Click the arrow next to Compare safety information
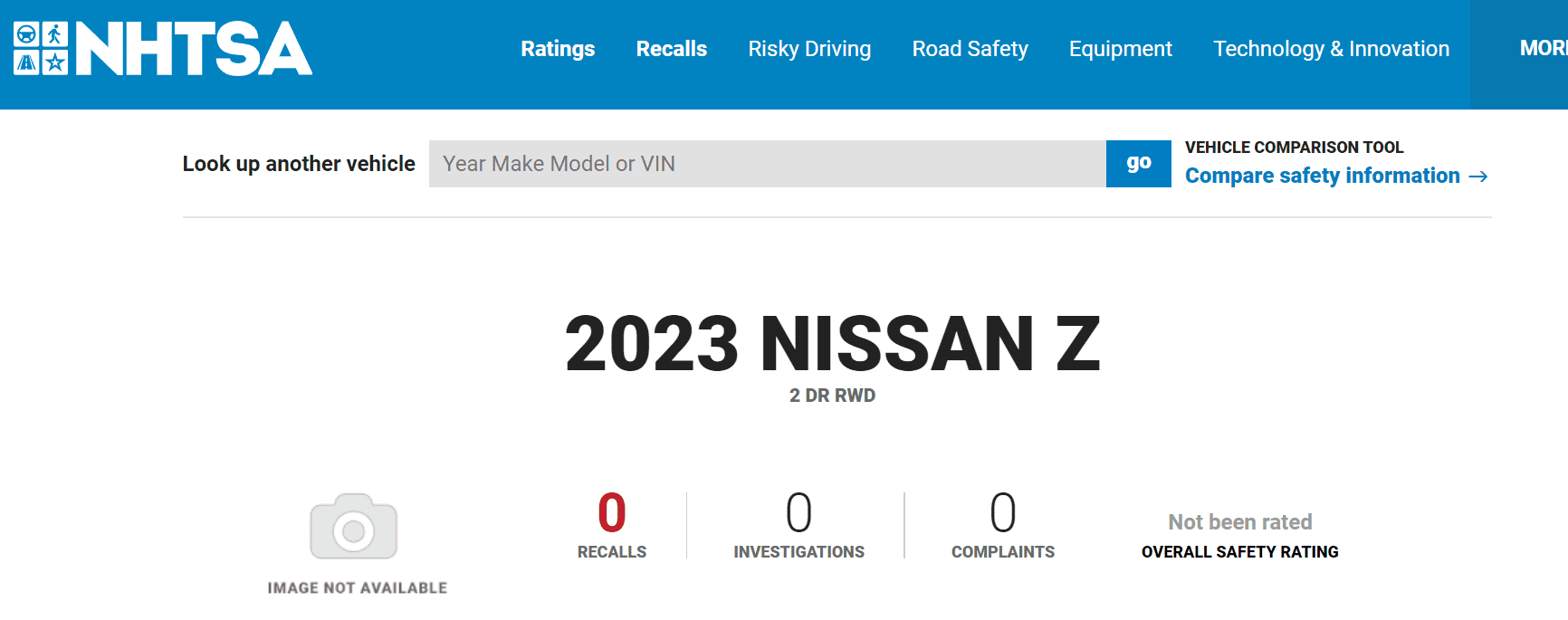Screen dimensions: 1568x620 (1477, 176)
